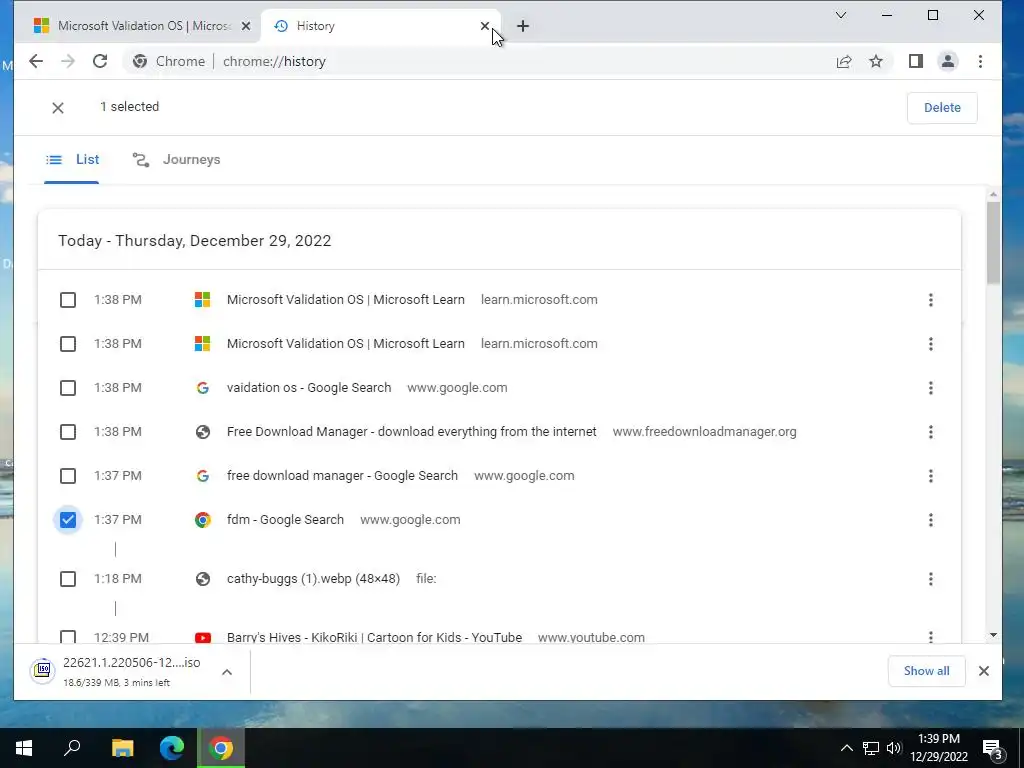The width and height of the screenshot is (1024, 768).
Task: Open File Explorer from the taskbar
Action: (122, 748)
